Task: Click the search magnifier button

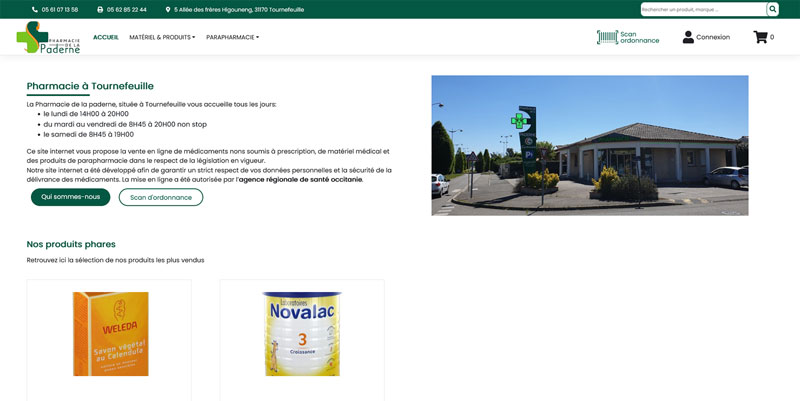Action: (772, 9)
